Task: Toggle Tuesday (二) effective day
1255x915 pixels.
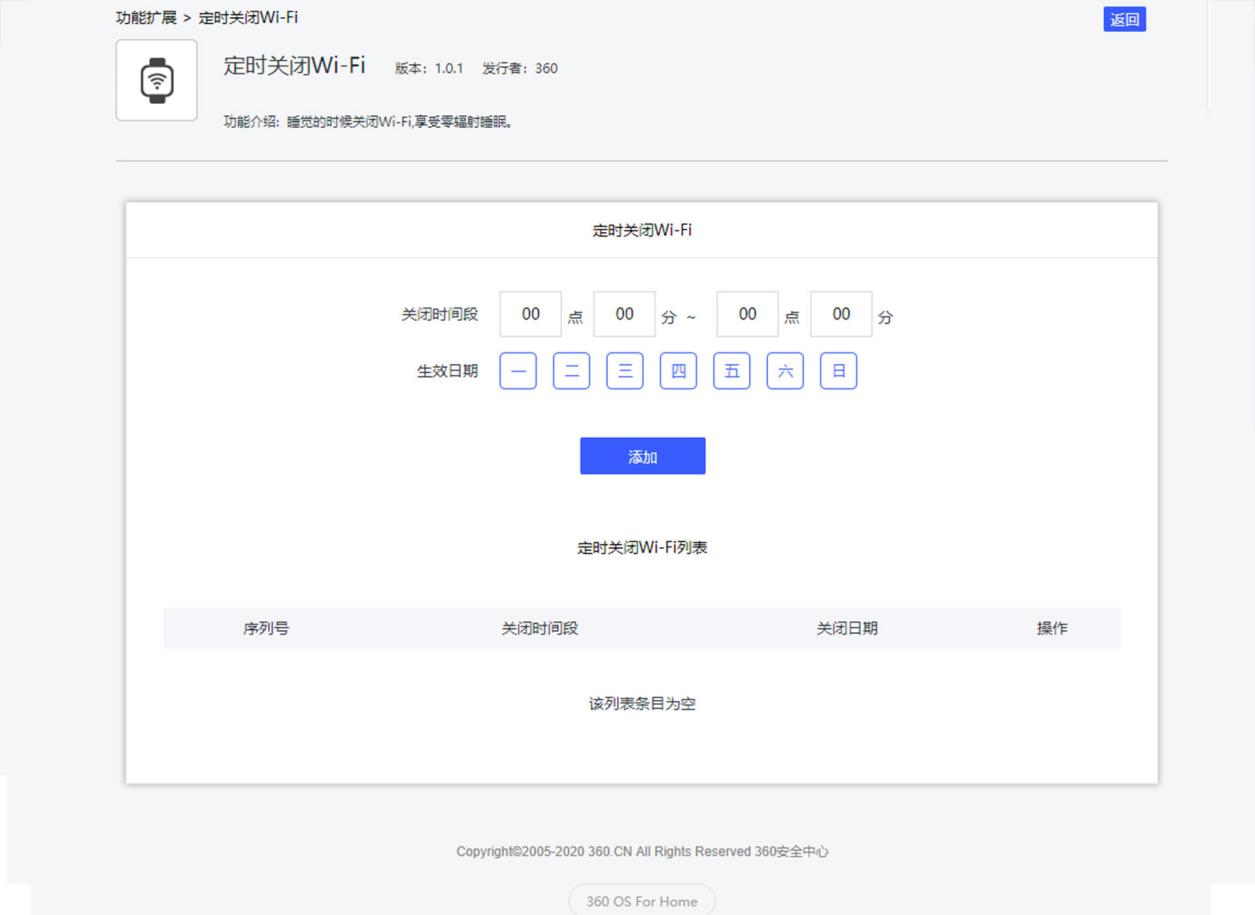Action: click(x=570, y=370)
